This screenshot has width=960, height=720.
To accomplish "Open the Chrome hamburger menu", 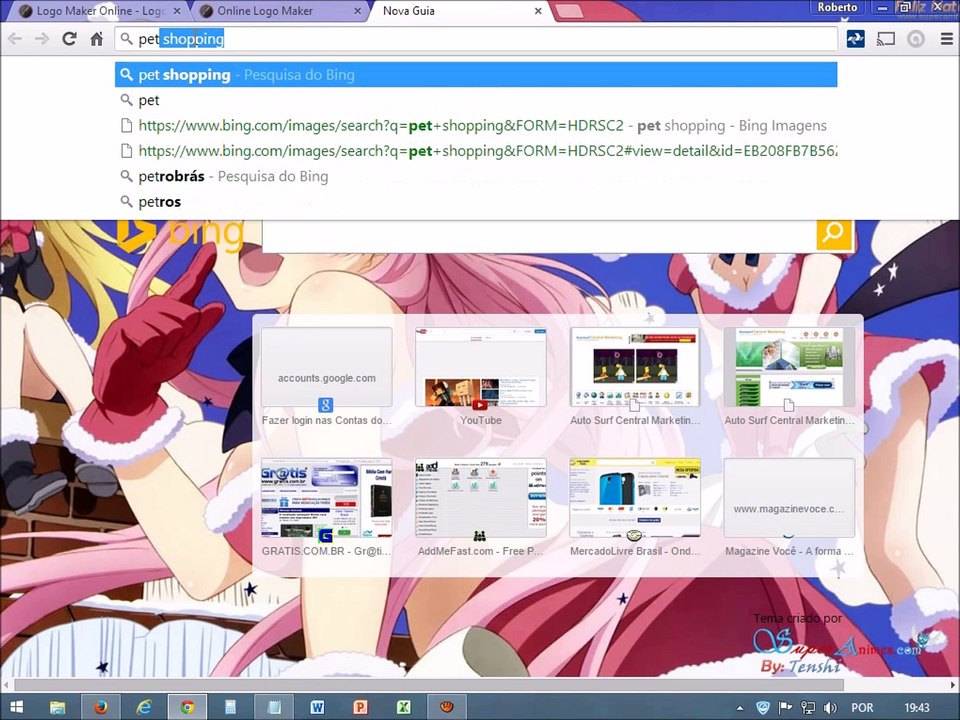I will pyautogui.click(x=947, y=39).
